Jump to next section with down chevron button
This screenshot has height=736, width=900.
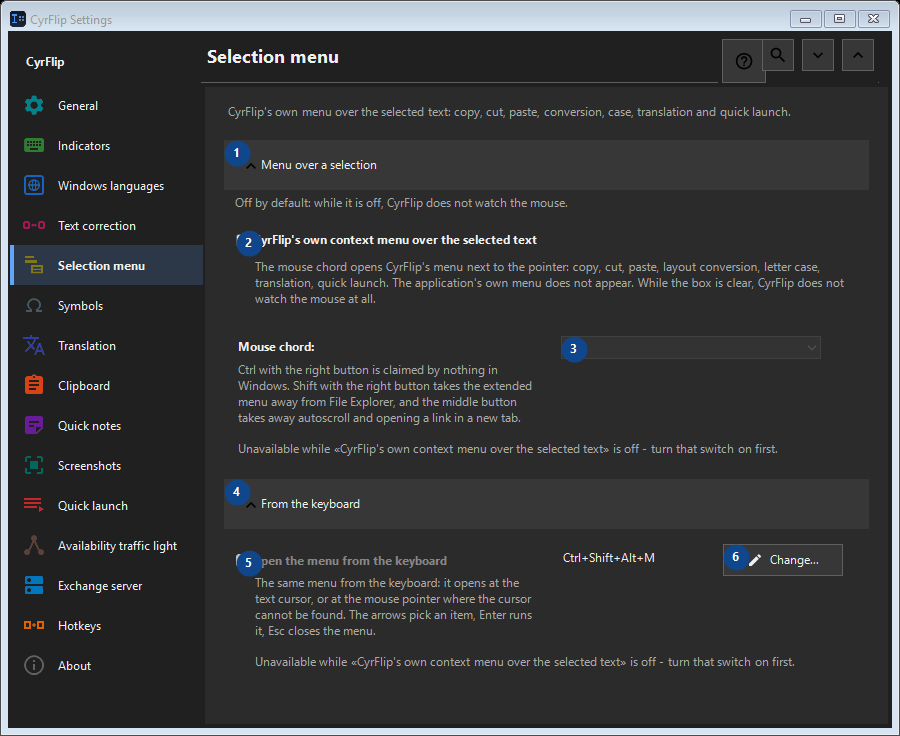818,55
